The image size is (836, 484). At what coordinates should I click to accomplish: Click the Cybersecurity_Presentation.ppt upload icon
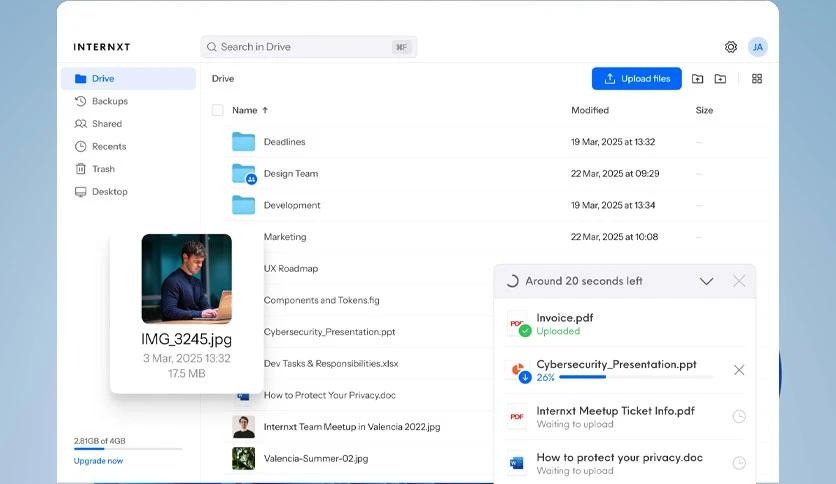pos(520,372)
